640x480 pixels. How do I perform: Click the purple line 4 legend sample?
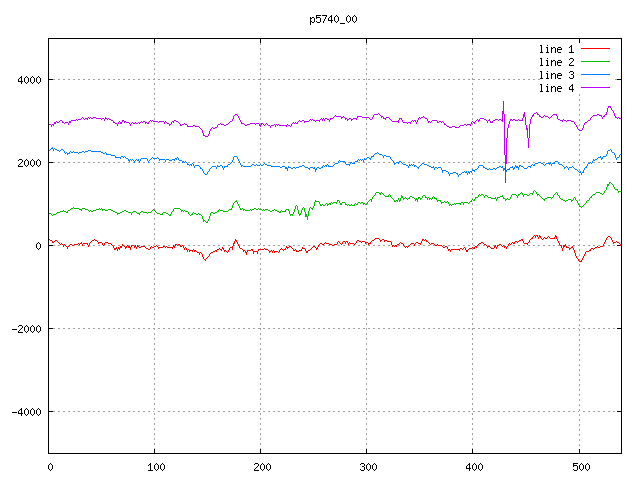click(x=595, y=88)
